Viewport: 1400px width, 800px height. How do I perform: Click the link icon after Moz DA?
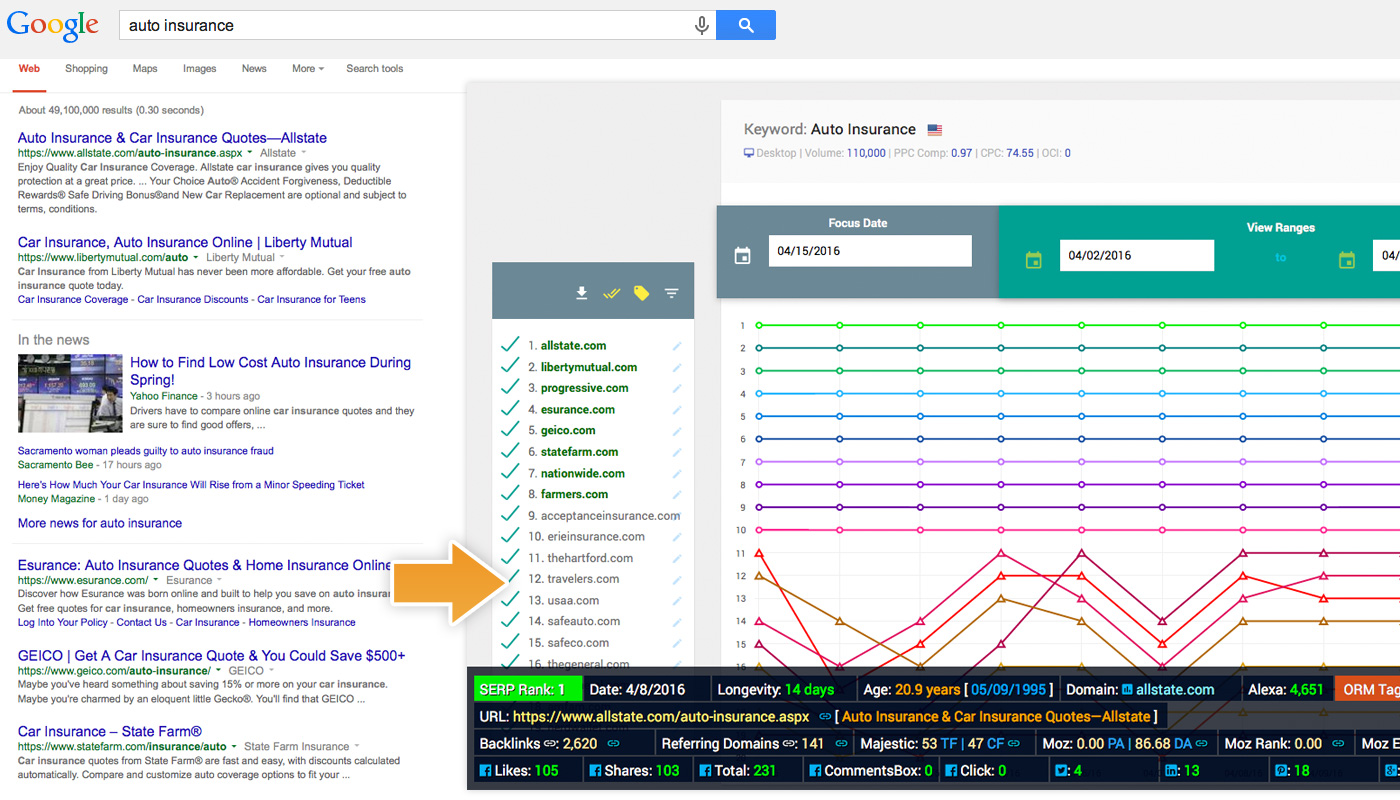coord(1201,744)
